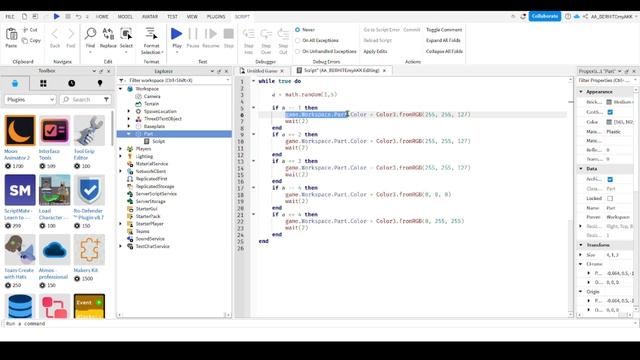Viewport: 640px width, 360px height.
Task: Click the Toolbox search filter icon
Action: click(x=106, y=100)
